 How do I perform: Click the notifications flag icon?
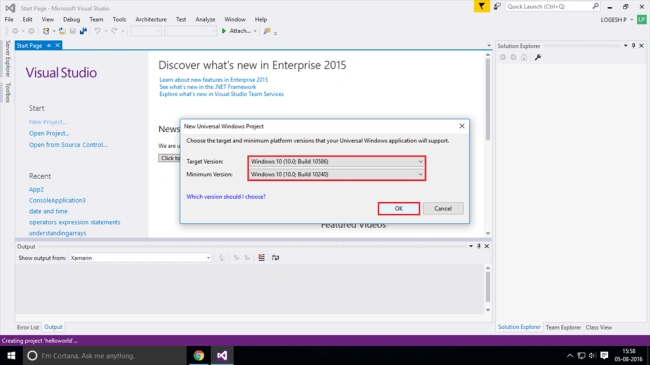pyautogui.click(x=482, y=6)
